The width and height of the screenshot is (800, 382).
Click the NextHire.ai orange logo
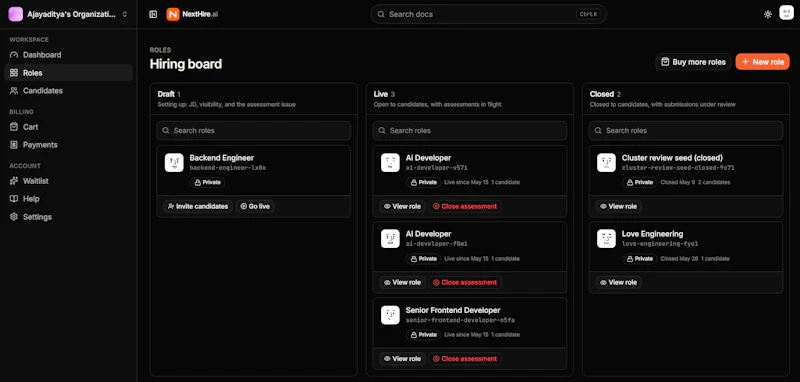click(173, 14)
